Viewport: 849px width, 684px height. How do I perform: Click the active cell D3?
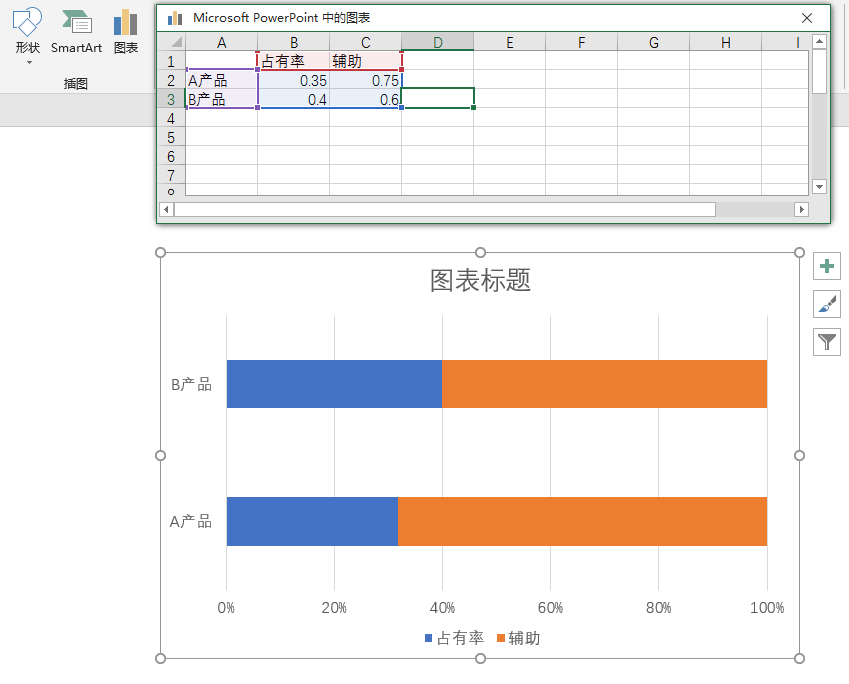click(x=437, y=98)
